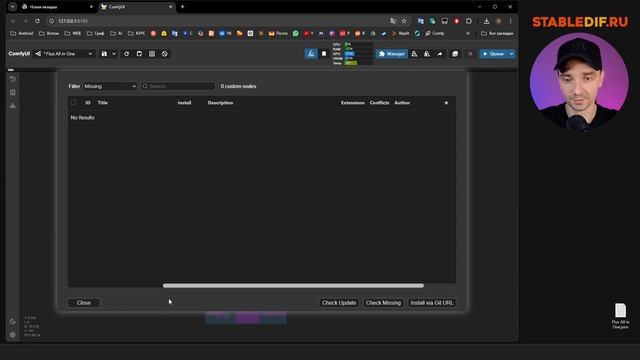The height and width of the screenshot is (360, 640).
Task: Open the browser three-dot menu
Action: [x=510, y=21]
